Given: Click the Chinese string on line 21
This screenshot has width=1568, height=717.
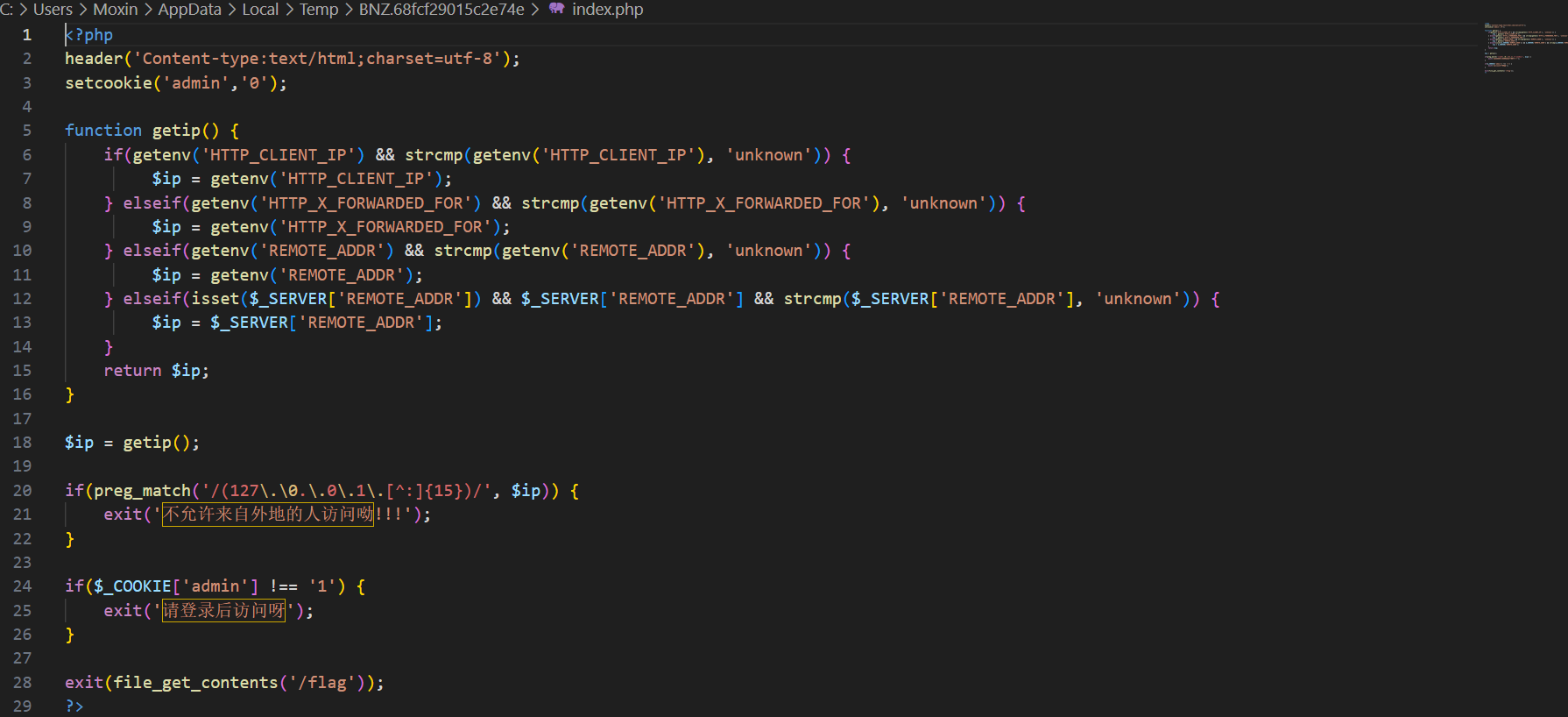Looking at the screenshot, I should coord(268,515).
